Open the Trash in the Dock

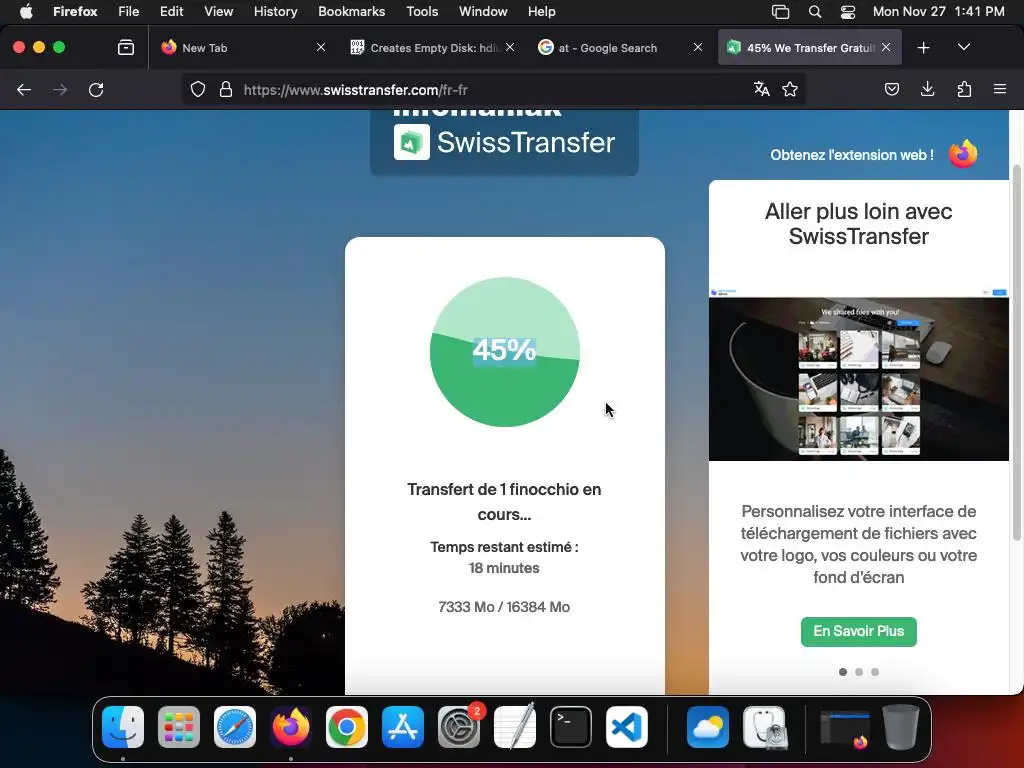click(901, 727)
